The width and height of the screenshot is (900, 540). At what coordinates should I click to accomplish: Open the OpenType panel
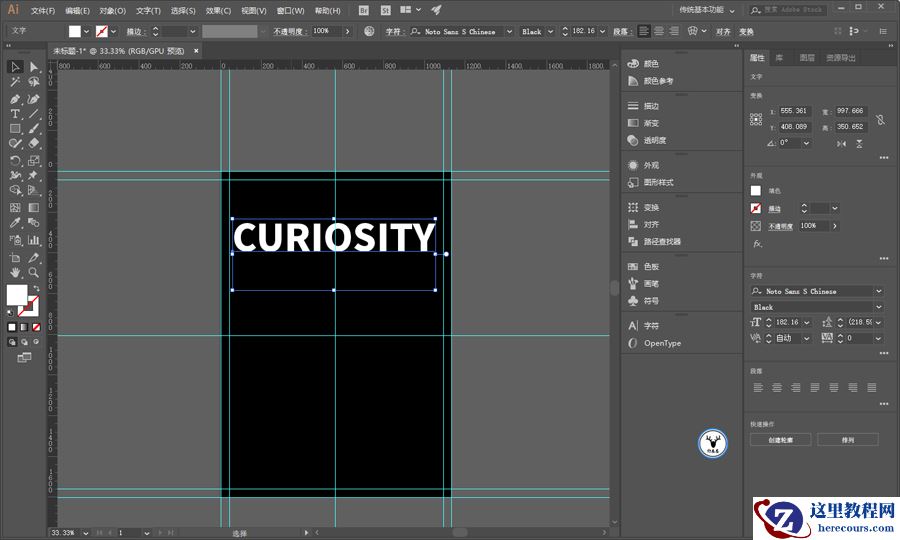(x=661, y=343)
